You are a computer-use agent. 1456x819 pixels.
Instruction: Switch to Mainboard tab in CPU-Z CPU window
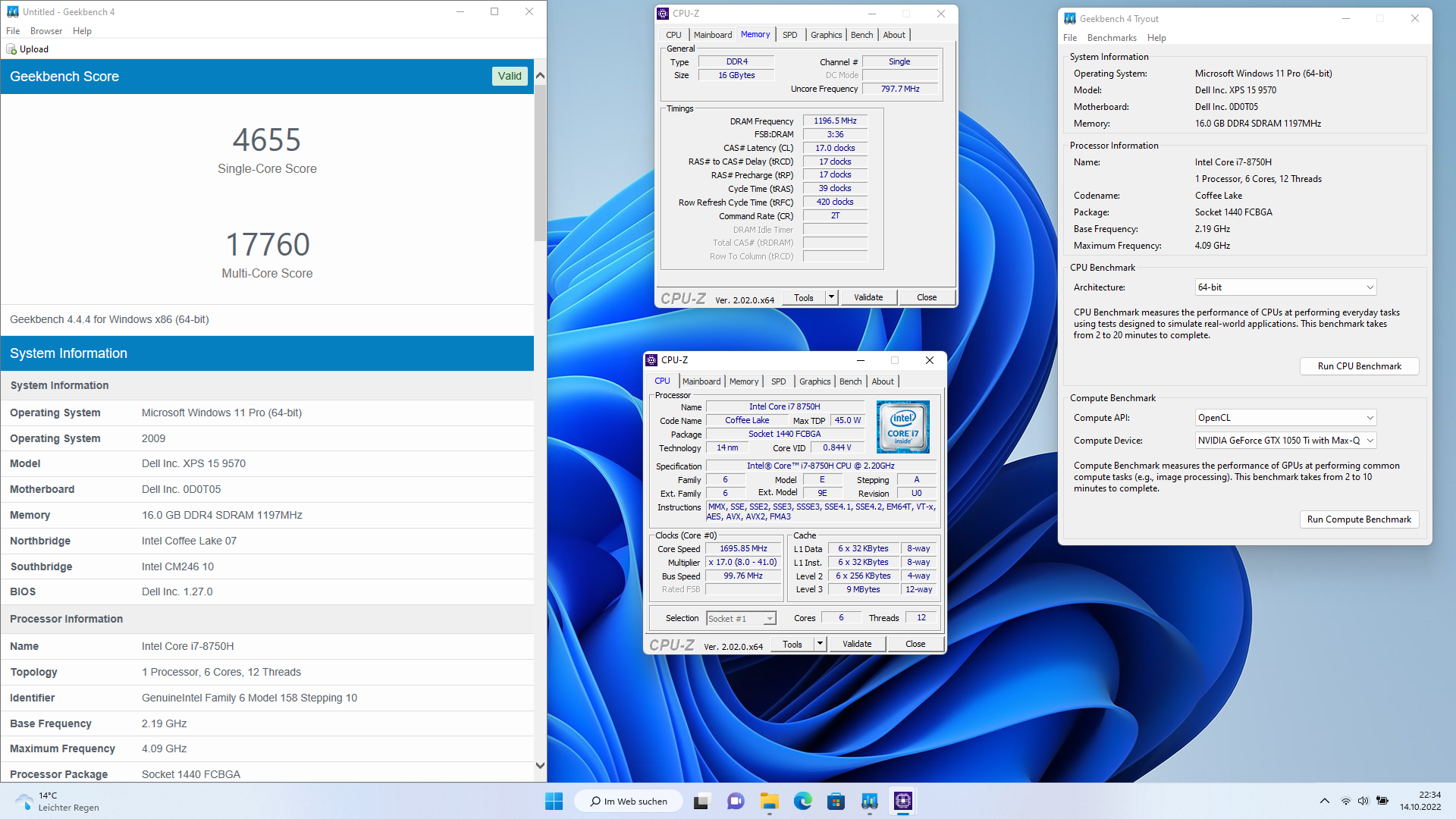[x=701, y=381]
